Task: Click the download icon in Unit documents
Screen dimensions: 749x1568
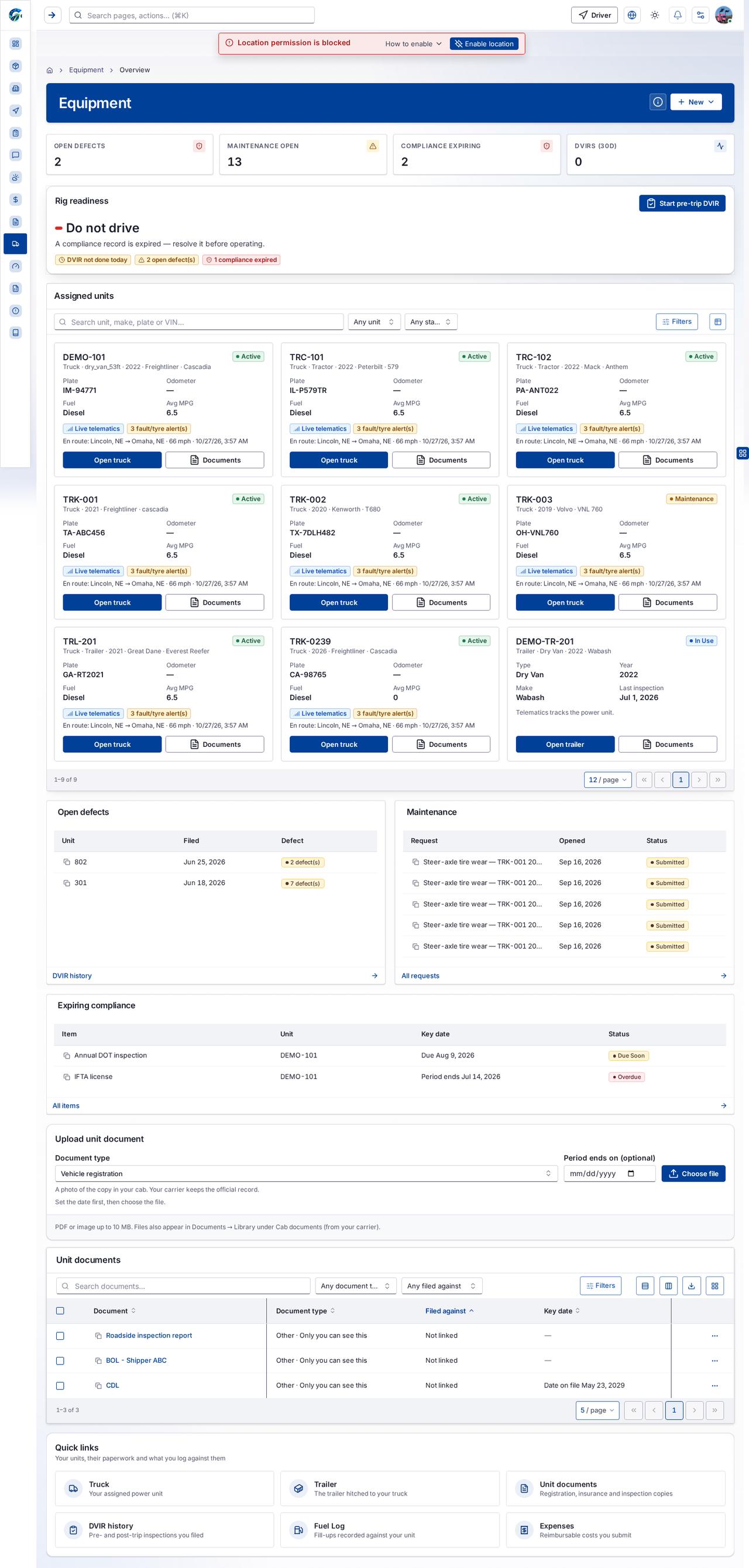Action: (x=691, y=1286)
